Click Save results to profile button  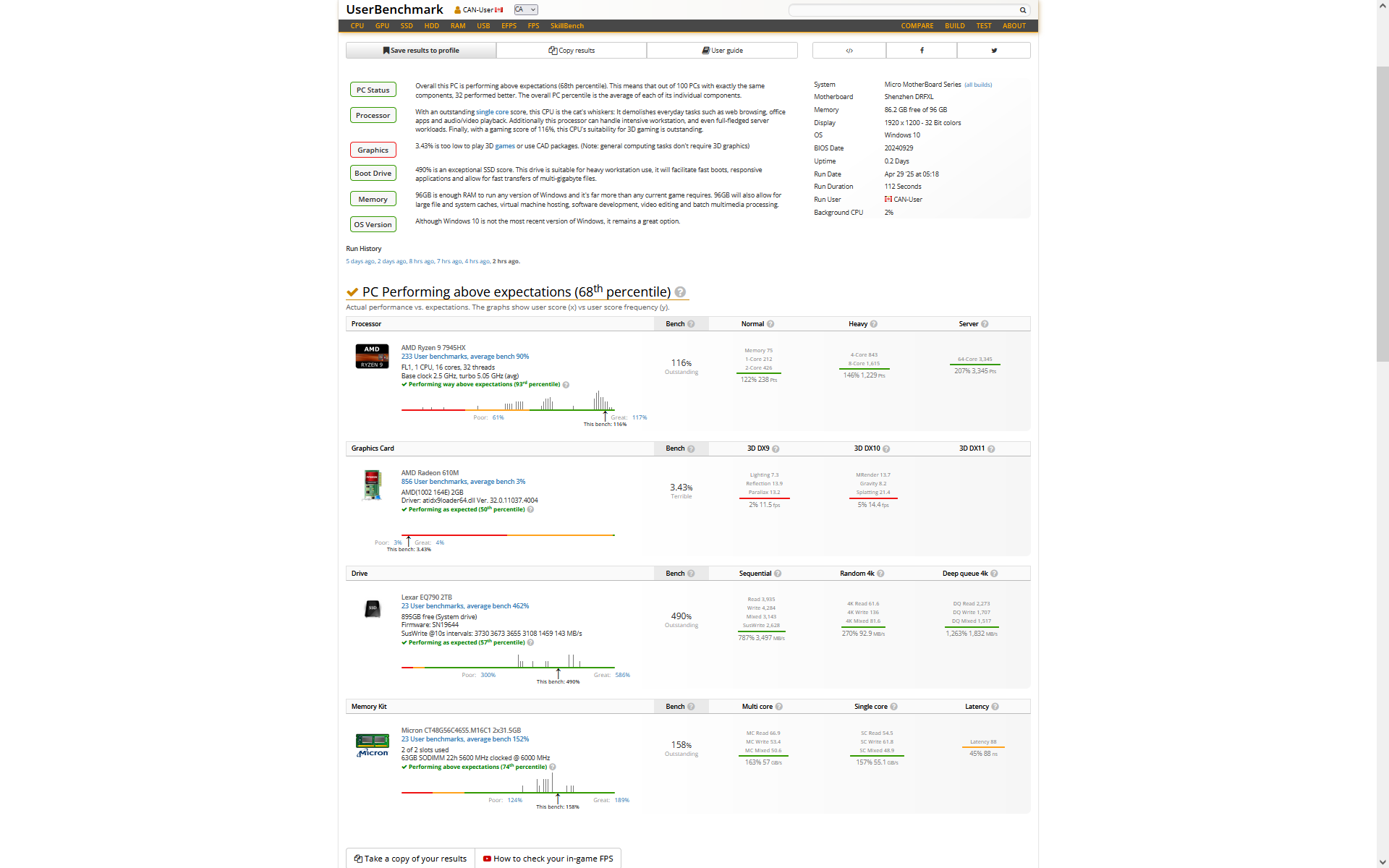point(421,51)
